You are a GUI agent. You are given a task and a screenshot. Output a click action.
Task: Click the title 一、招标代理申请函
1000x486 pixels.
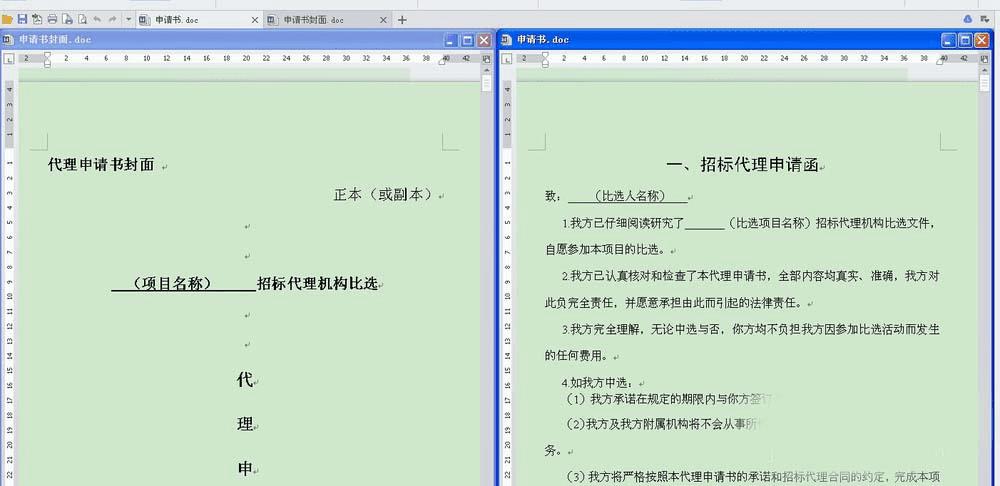click(742, 165)
